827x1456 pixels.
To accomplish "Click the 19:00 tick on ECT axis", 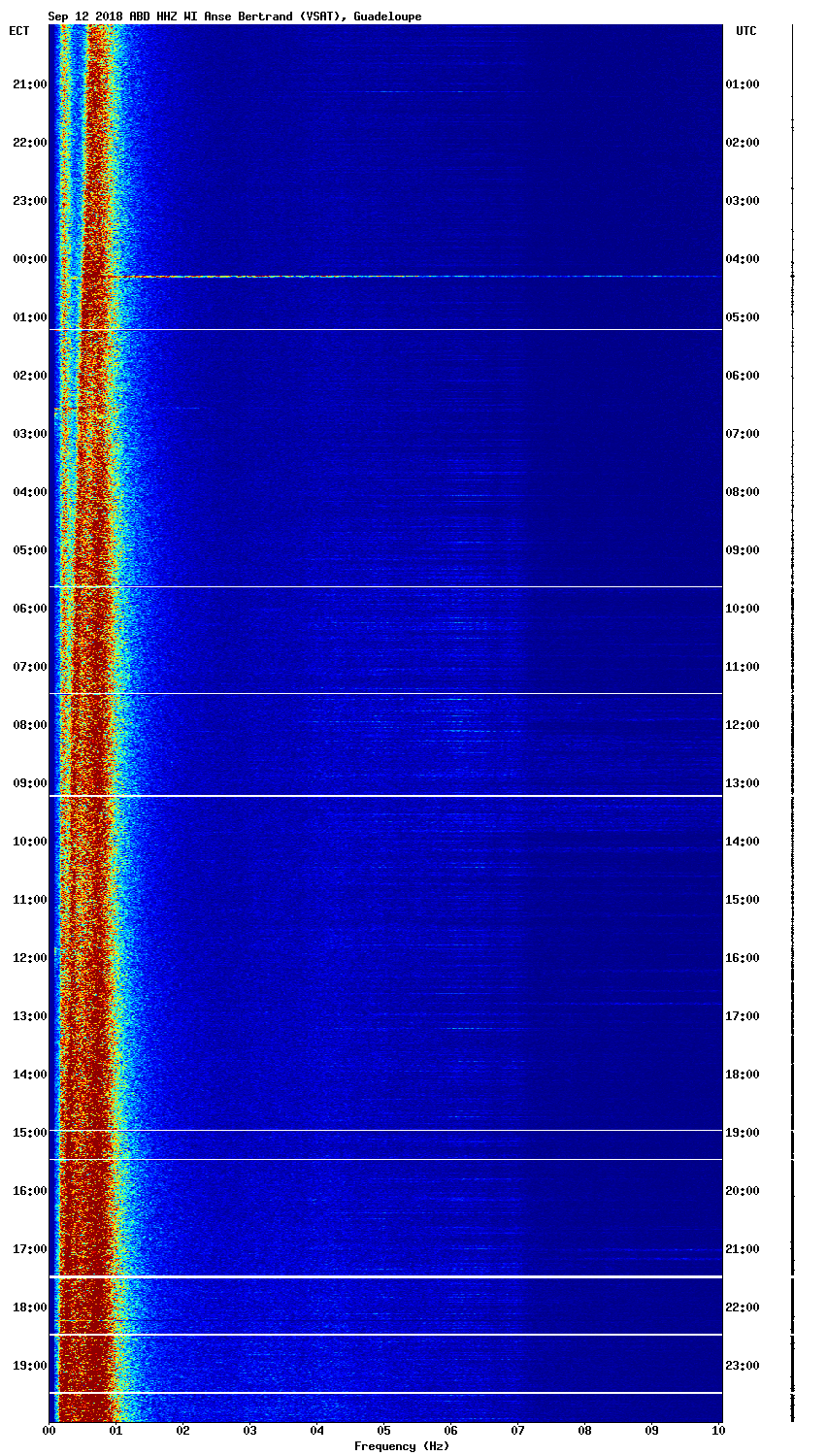I will [29, 1366].
